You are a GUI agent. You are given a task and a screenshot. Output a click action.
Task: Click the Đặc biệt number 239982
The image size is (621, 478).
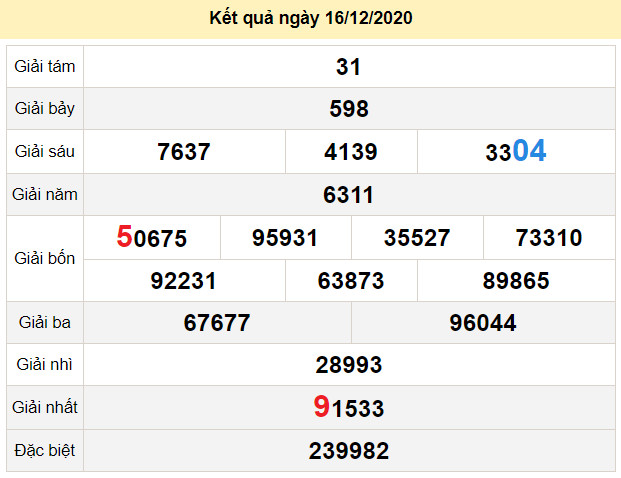[x=349, y=451]
